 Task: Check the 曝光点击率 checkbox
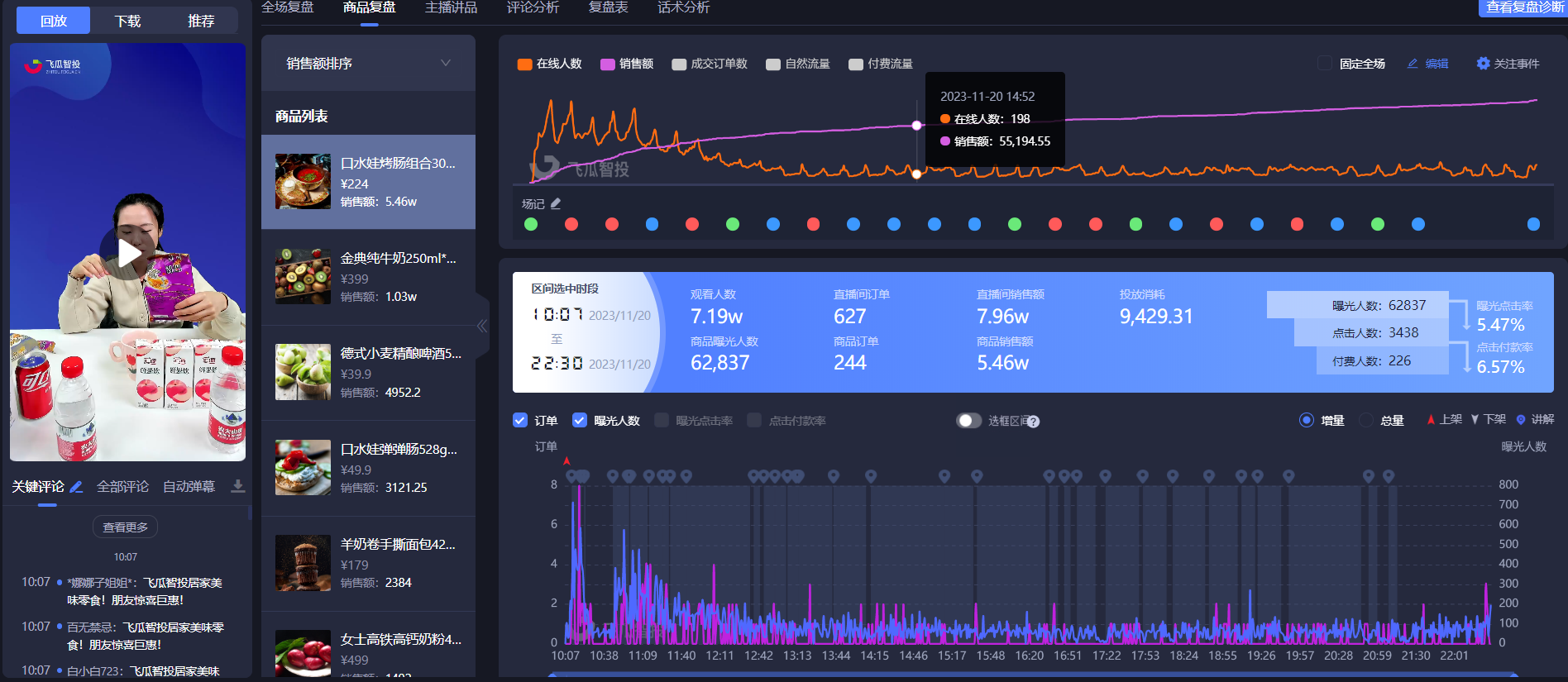tap(662, 420)
